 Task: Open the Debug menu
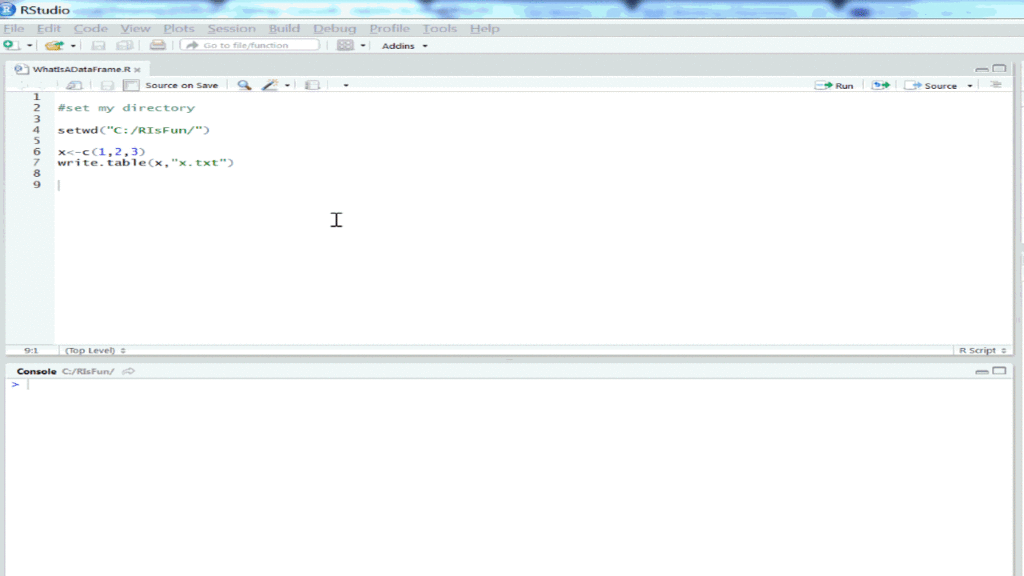334,28
